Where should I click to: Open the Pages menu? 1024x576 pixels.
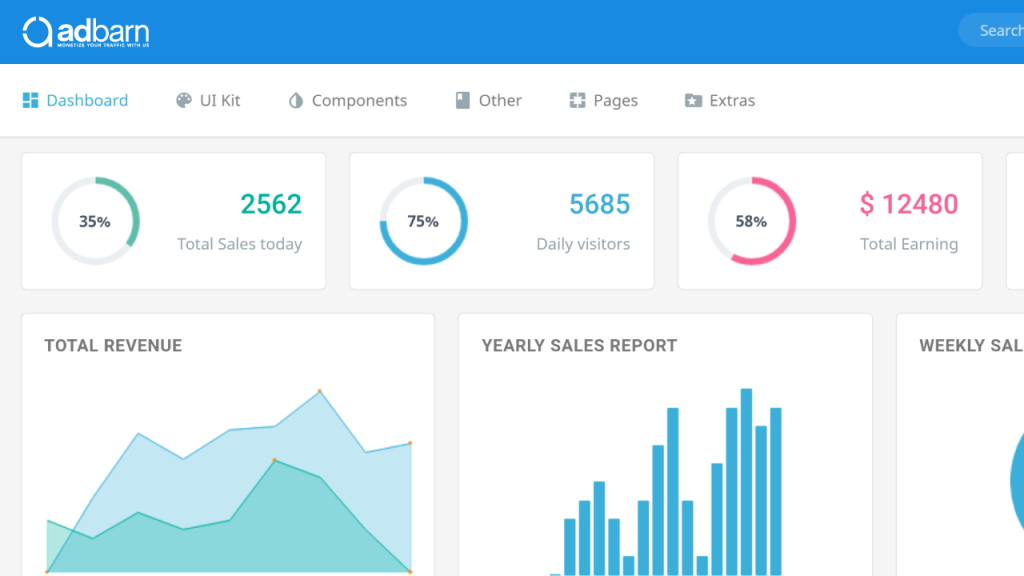[603, 100]
